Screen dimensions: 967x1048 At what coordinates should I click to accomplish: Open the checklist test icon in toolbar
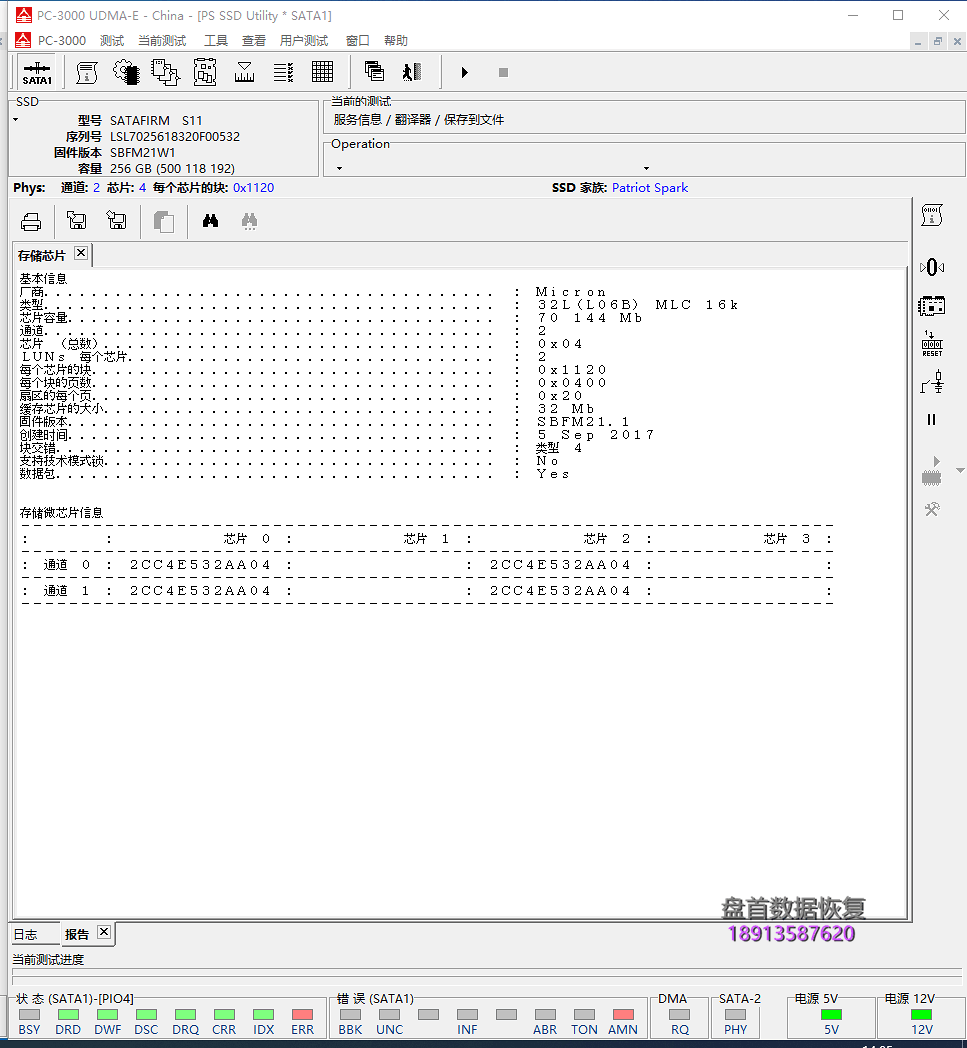click(283, 72)
